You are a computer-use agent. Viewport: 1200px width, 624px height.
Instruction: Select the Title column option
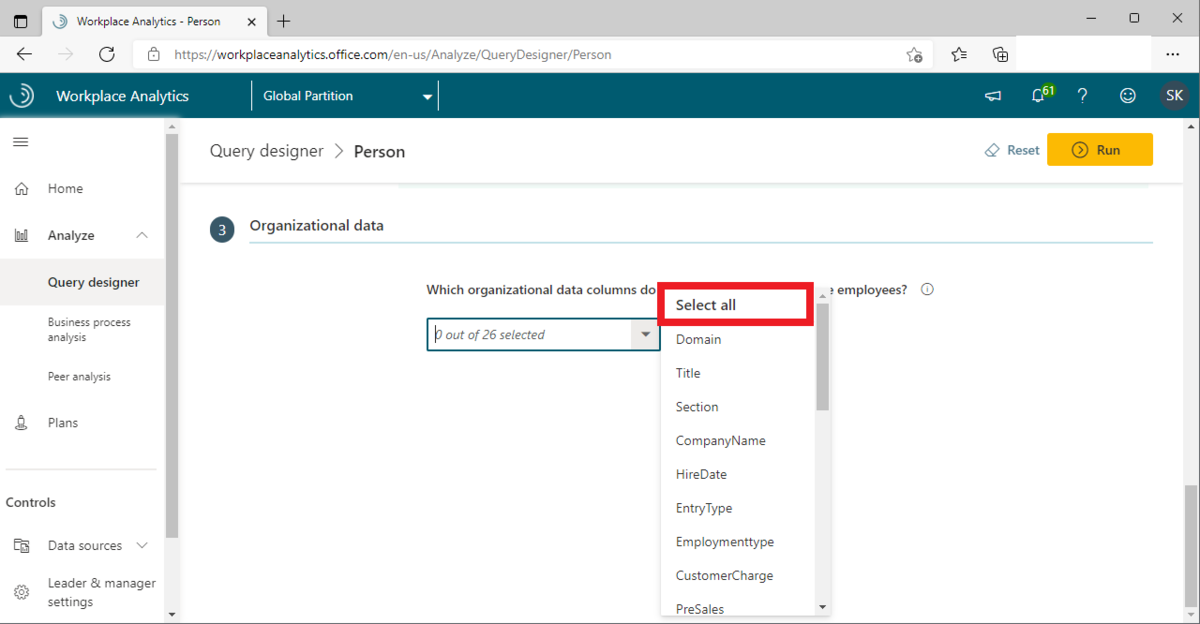pos(738,373)
